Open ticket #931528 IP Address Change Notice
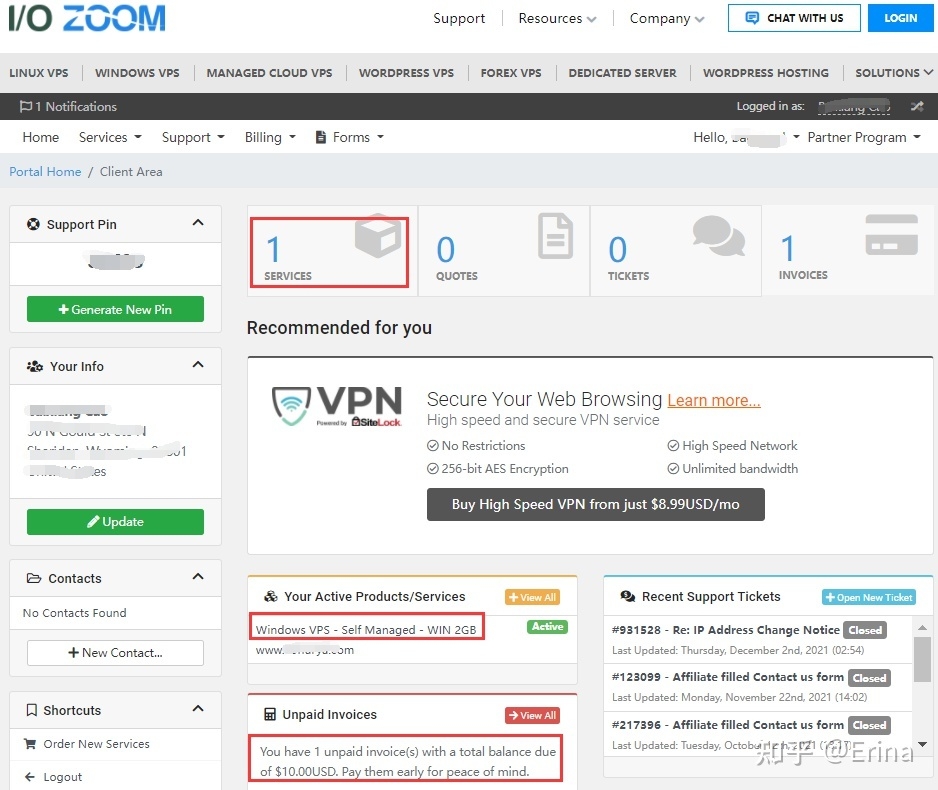The image size is (938, 790). [x=726, y=630]
